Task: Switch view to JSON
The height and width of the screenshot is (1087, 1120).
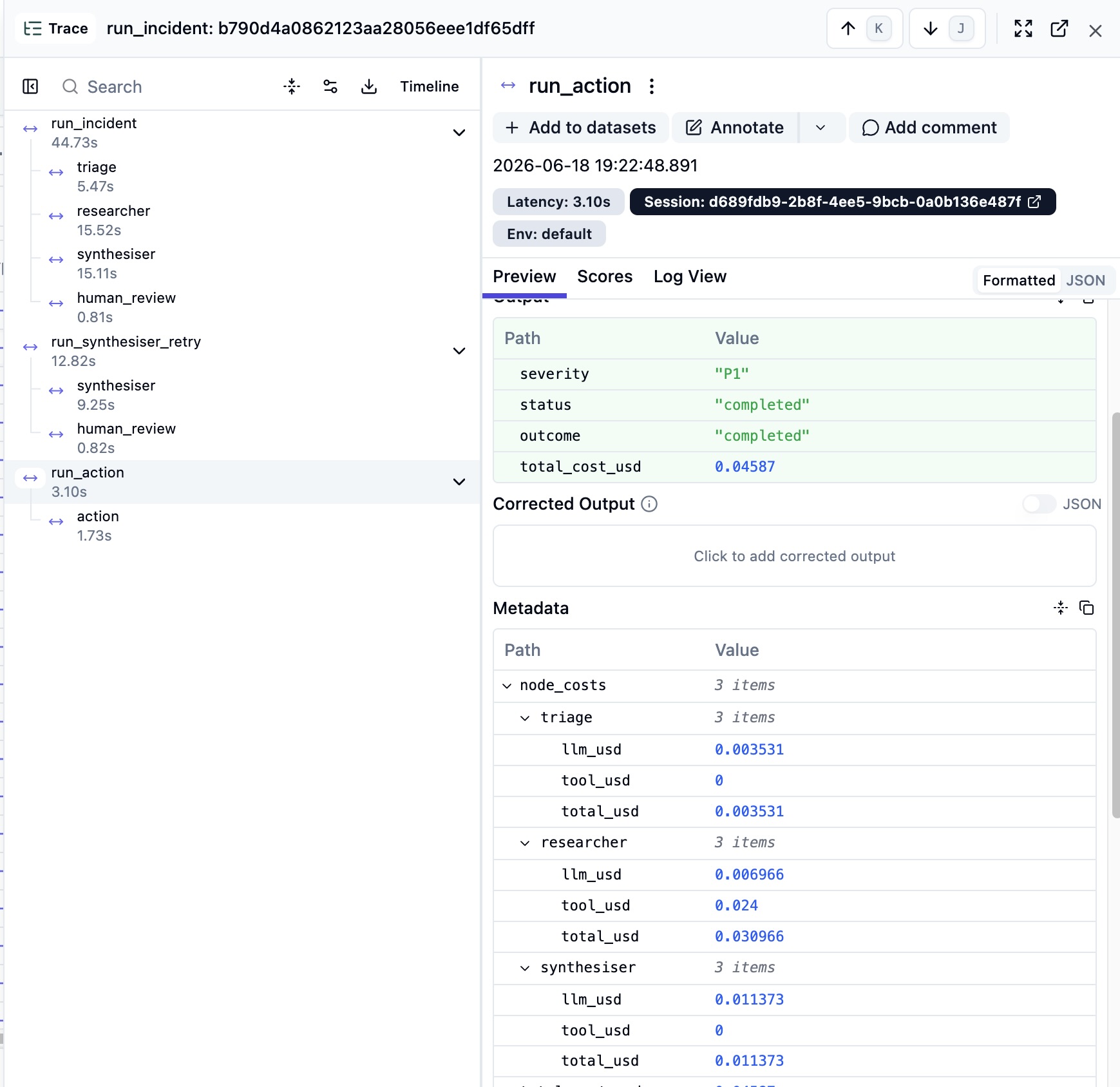Action: click(1085, 280)
